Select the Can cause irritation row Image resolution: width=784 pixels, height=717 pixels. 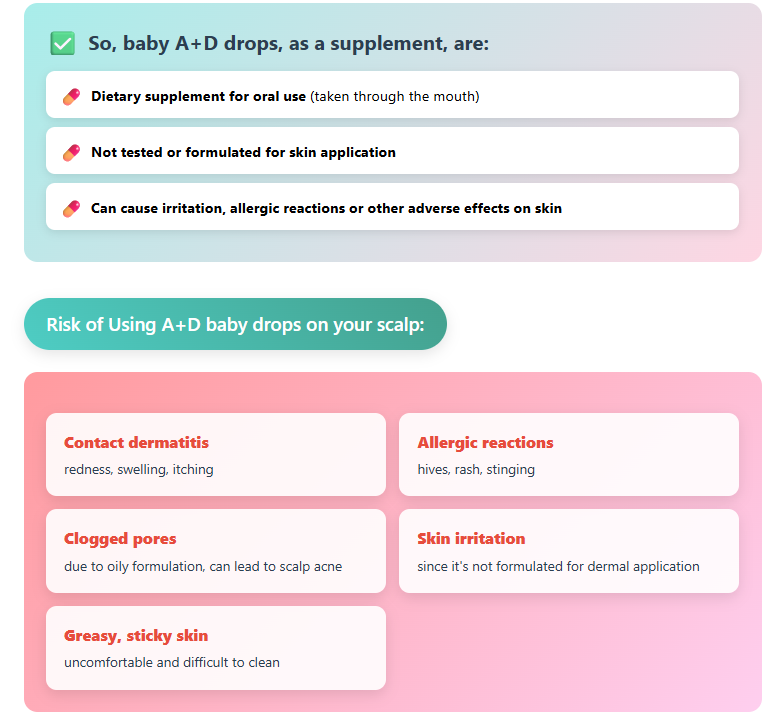point(392,207)
